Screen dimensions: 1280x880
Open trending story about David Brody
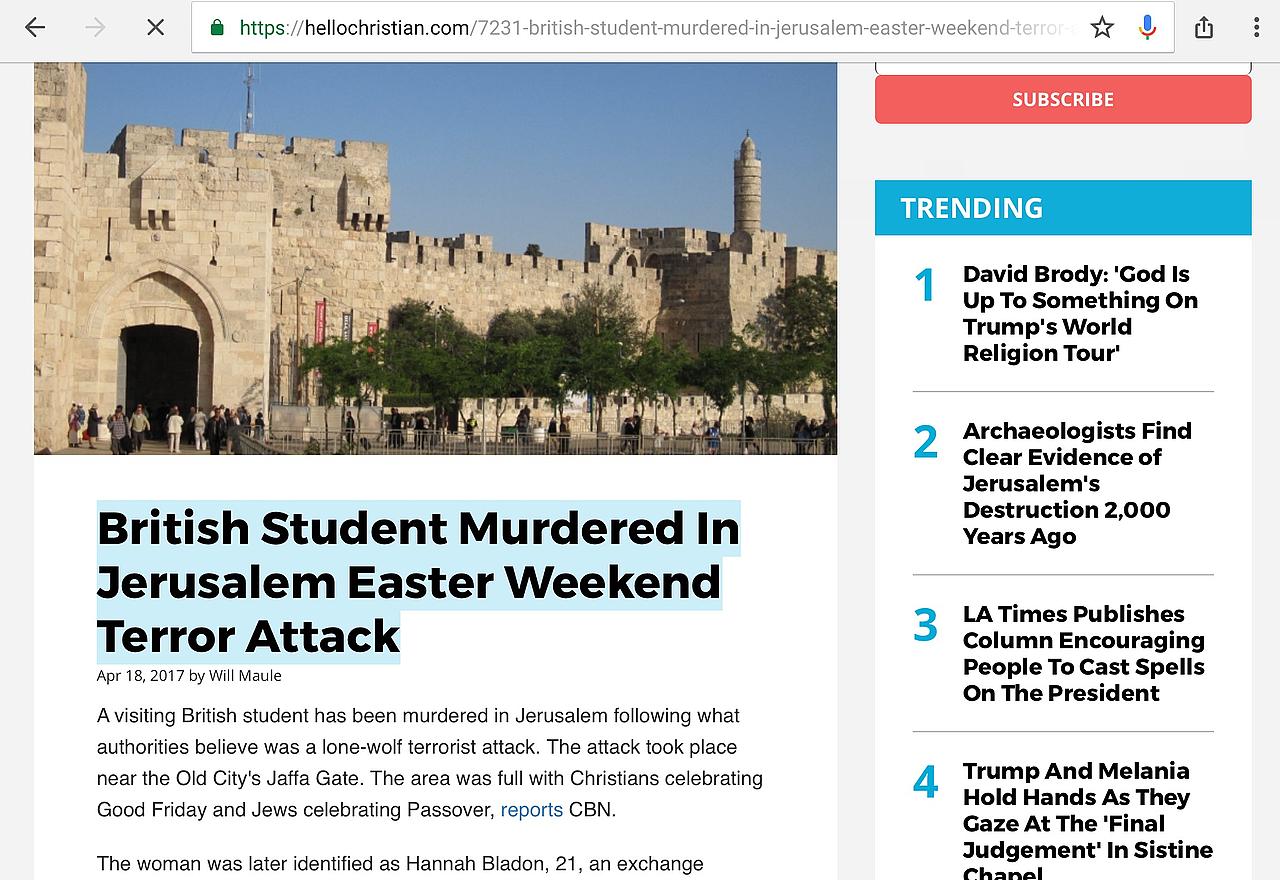tap(1080, 313)
